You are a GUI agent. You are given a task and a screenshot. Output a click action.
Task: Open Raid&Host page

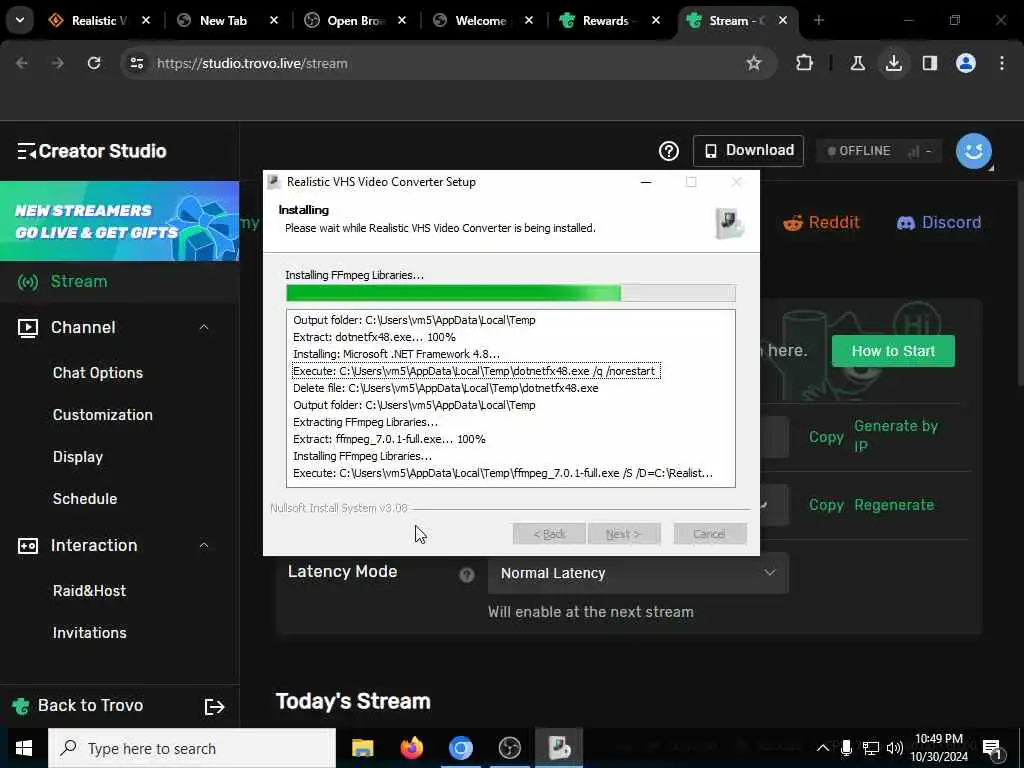89,591
